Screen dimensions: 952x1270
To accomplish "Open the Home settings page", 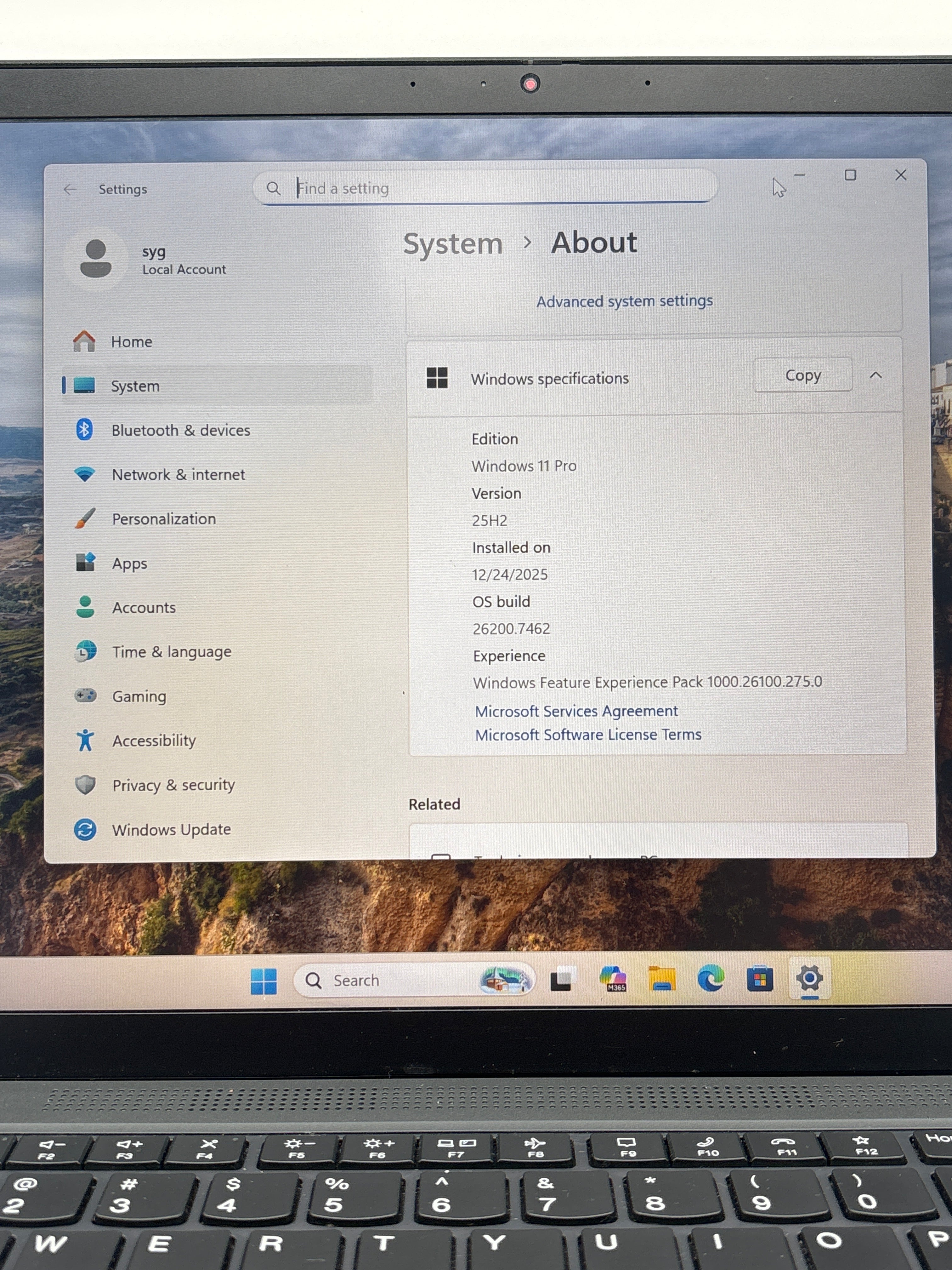I will pyautogui.click(x=217, y=342).
